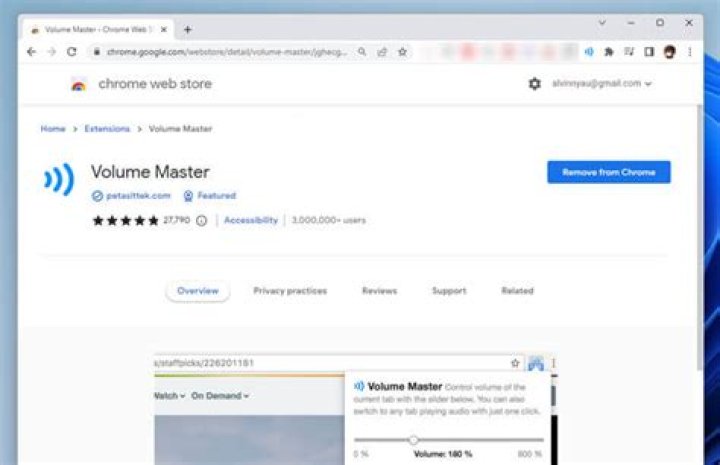The width and height of the screenshot is (720, 465).
Task: Click the five-star rating
Action: point(126,221)
